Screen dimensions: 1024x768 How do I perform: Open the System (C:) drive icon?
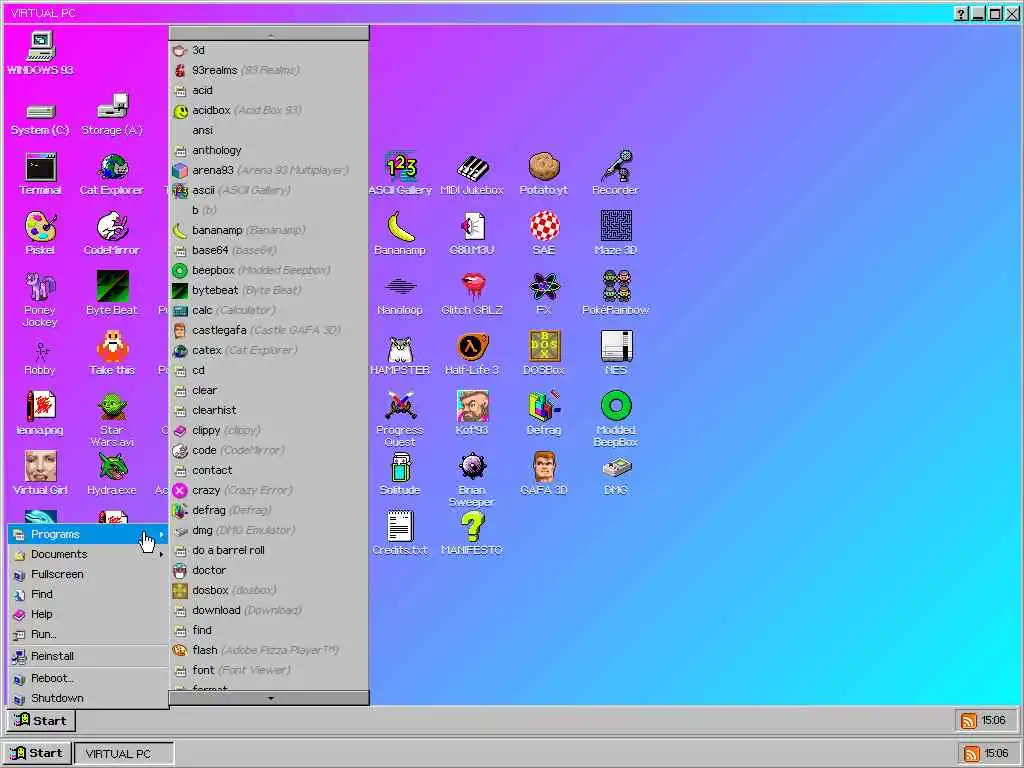tap(40, 119)
